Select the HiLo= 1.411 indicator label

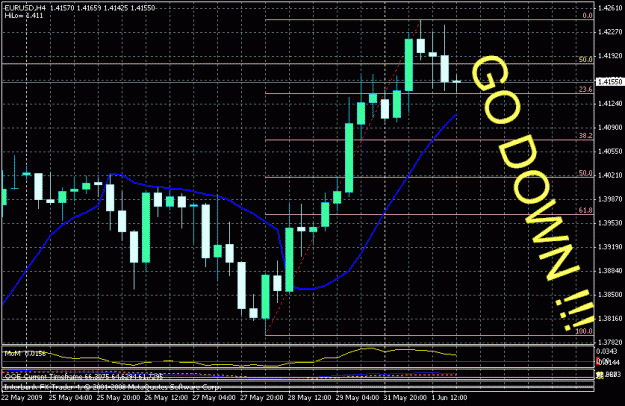point(24,16)
